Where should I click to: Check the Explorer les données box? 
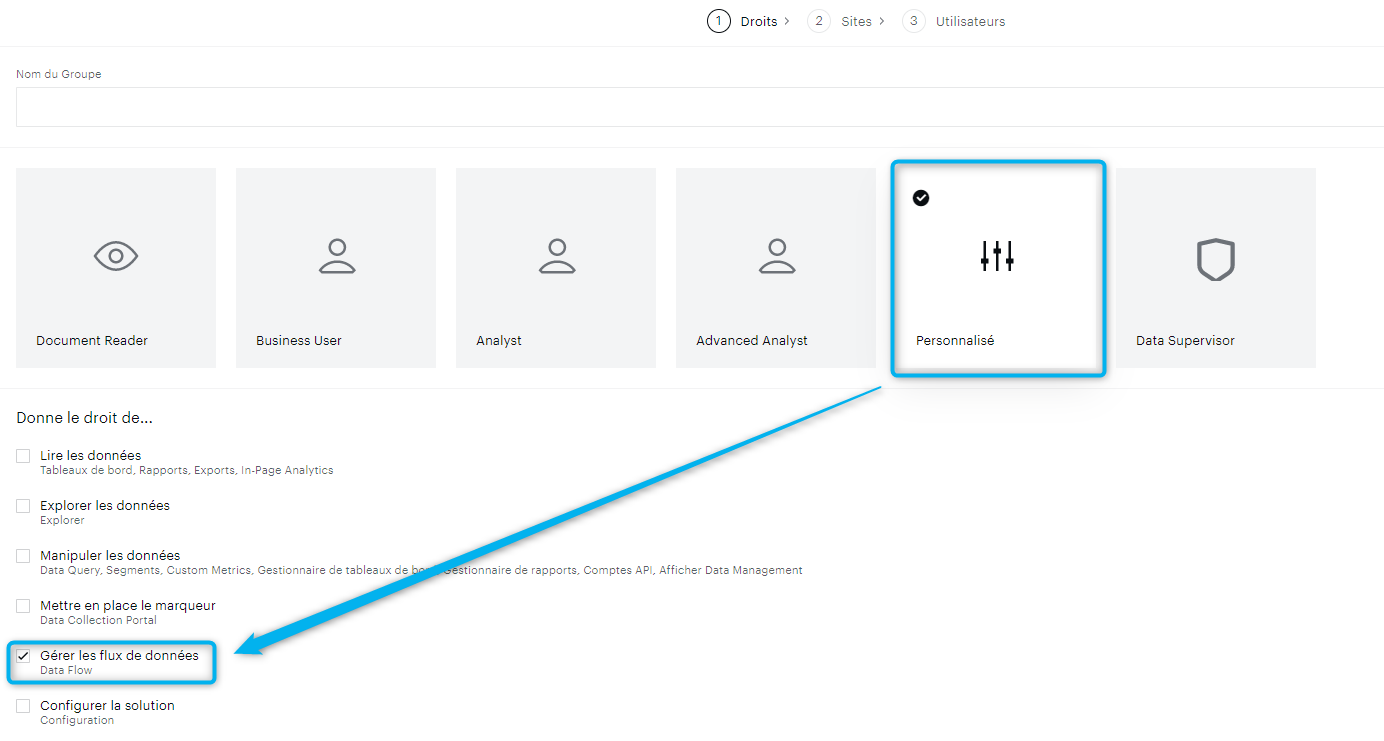click(x=23, y=506)
